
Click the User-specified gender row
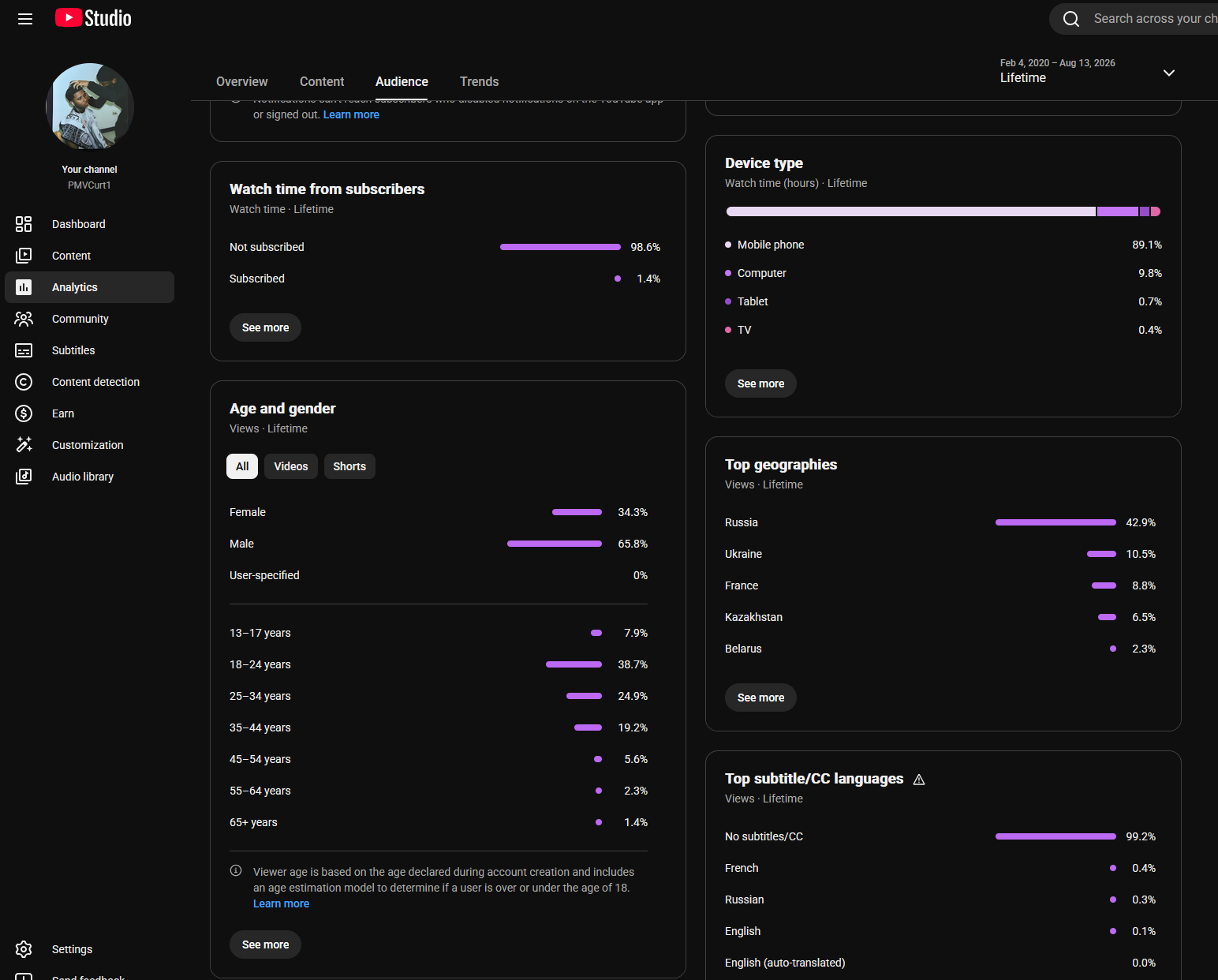click(x=439, y=575)
